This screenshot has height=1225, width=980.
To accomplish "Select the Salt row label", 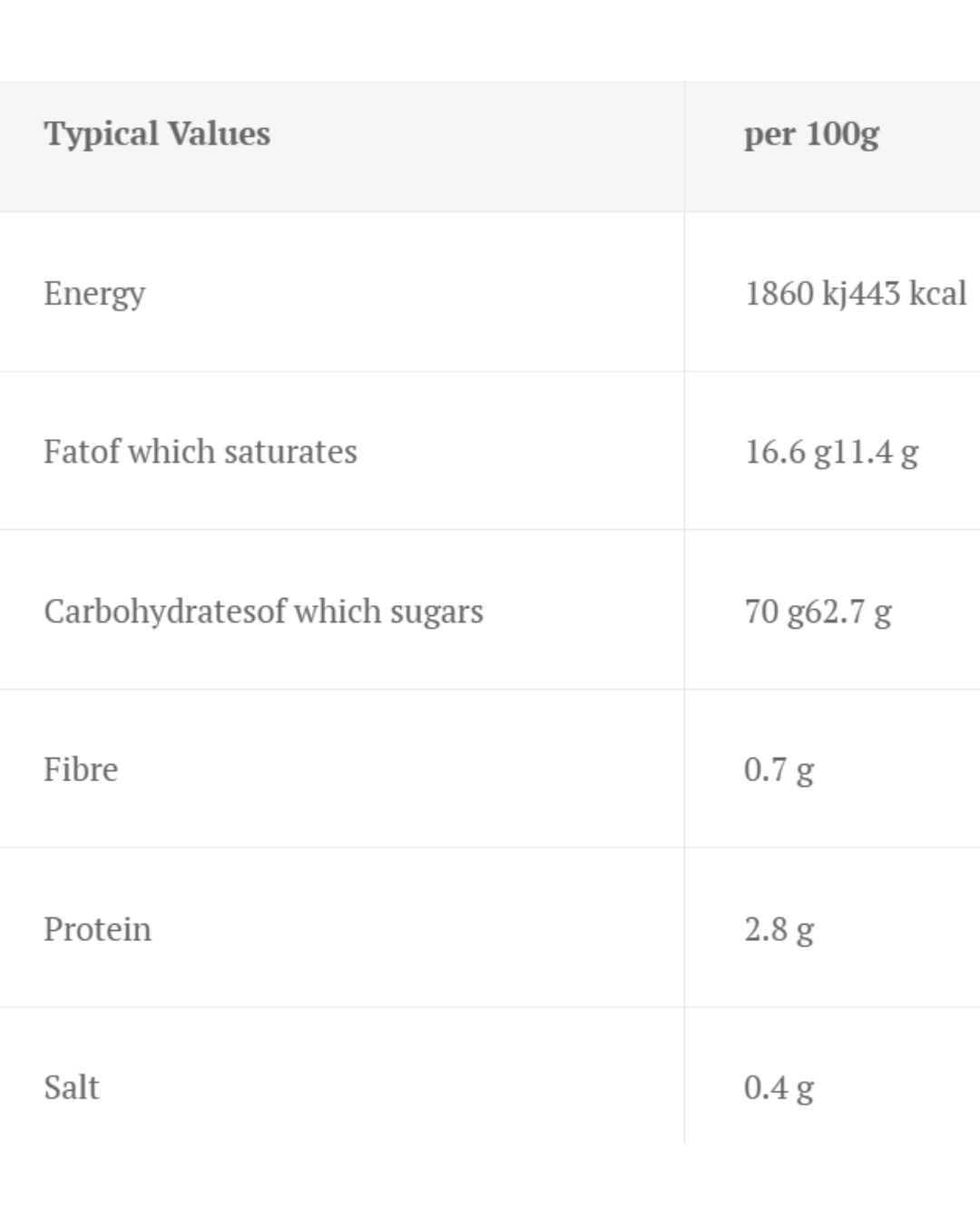I will tap(71, 1087).
